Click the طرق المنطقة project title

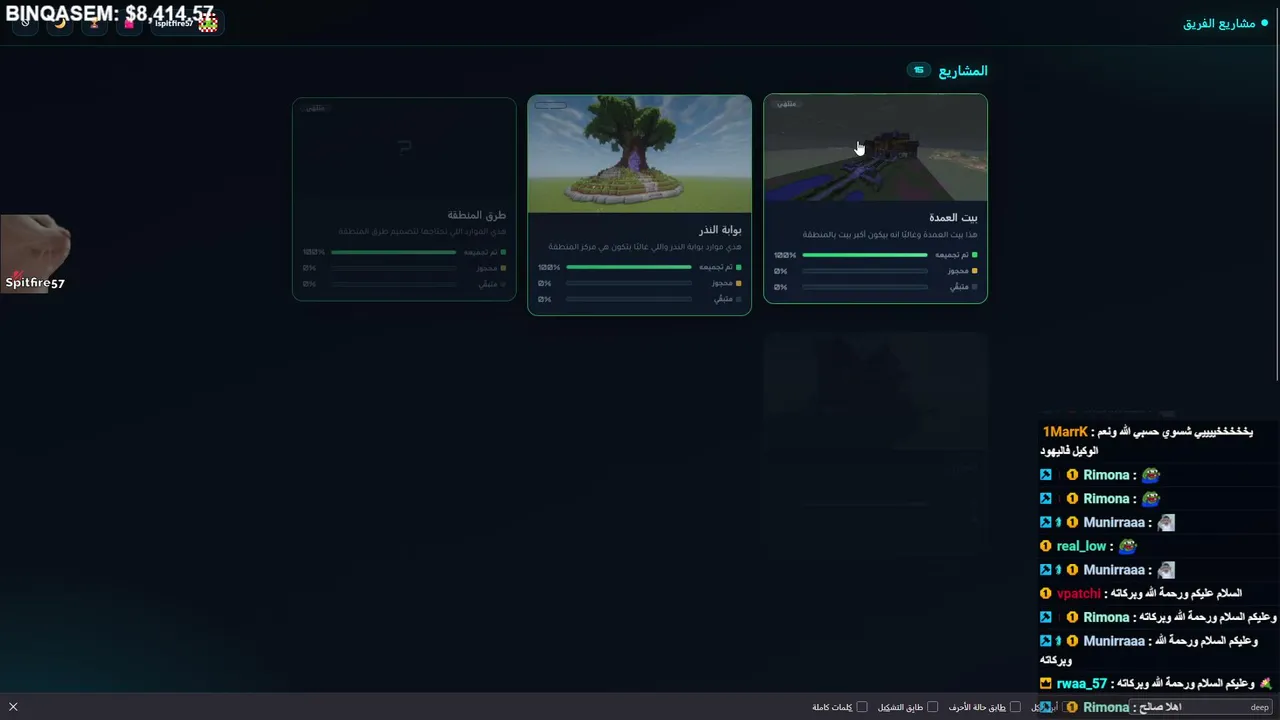click(x=477, y=215)
